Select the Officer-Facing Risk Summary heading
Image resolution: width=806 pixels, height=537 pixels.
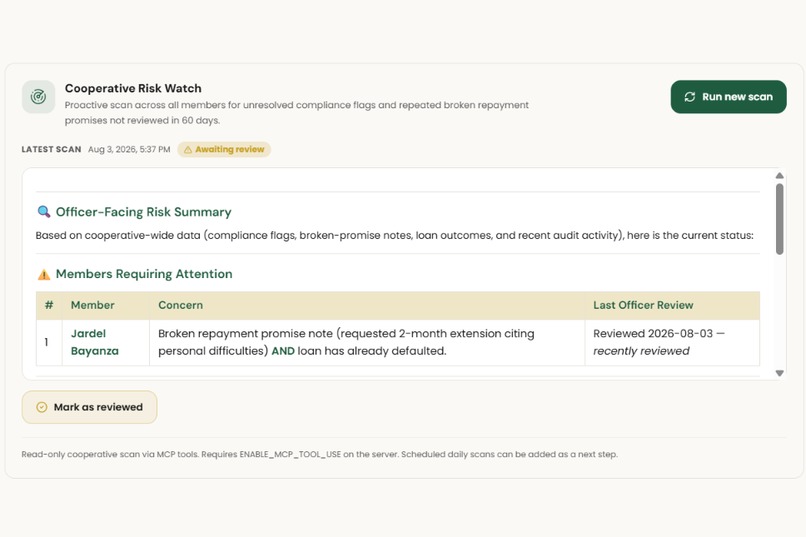pyautogui.click(x=143, y=212)
